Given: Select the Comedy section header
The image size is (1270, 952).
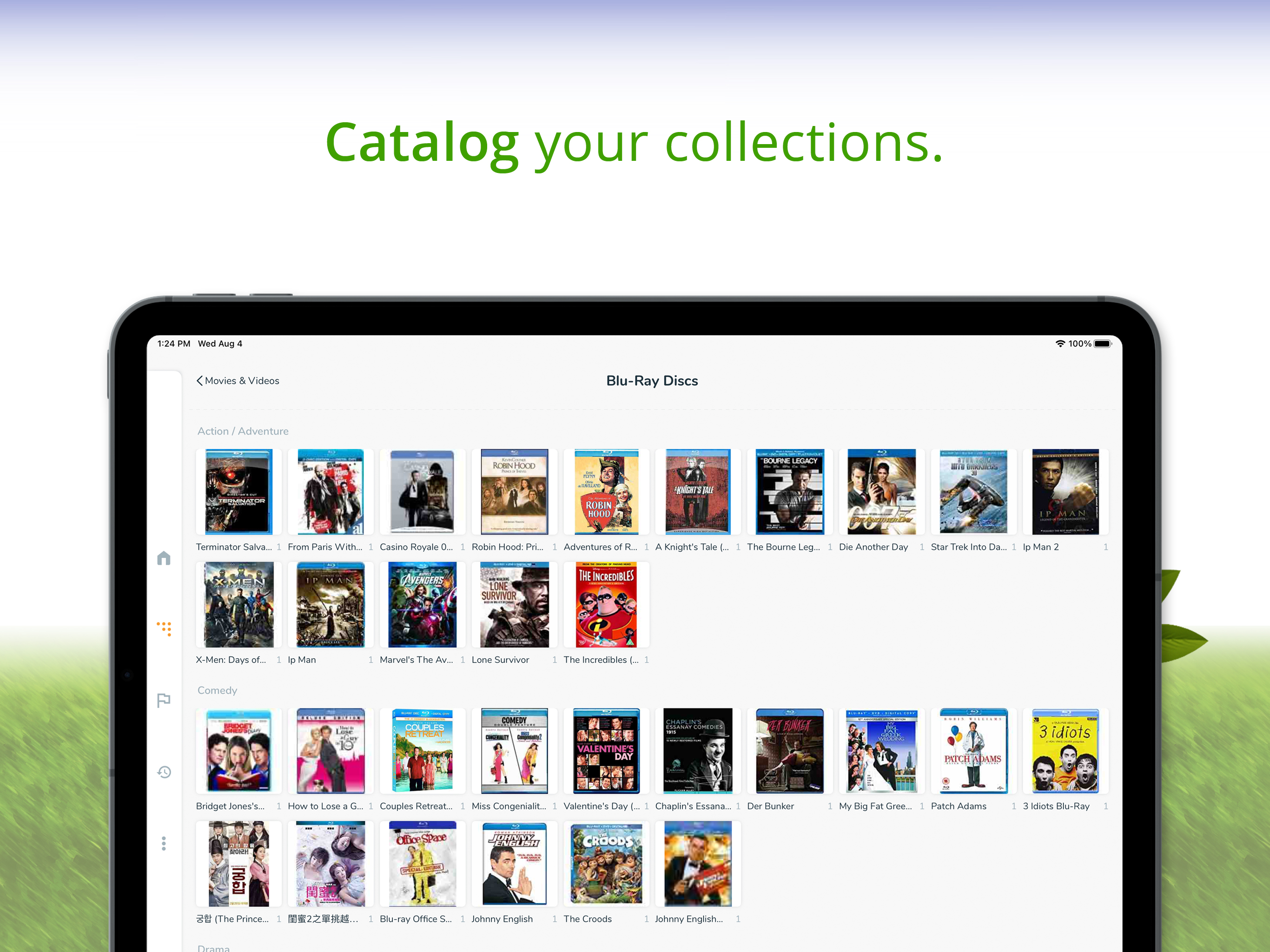Looking at the screenshot, I should 217,690.
